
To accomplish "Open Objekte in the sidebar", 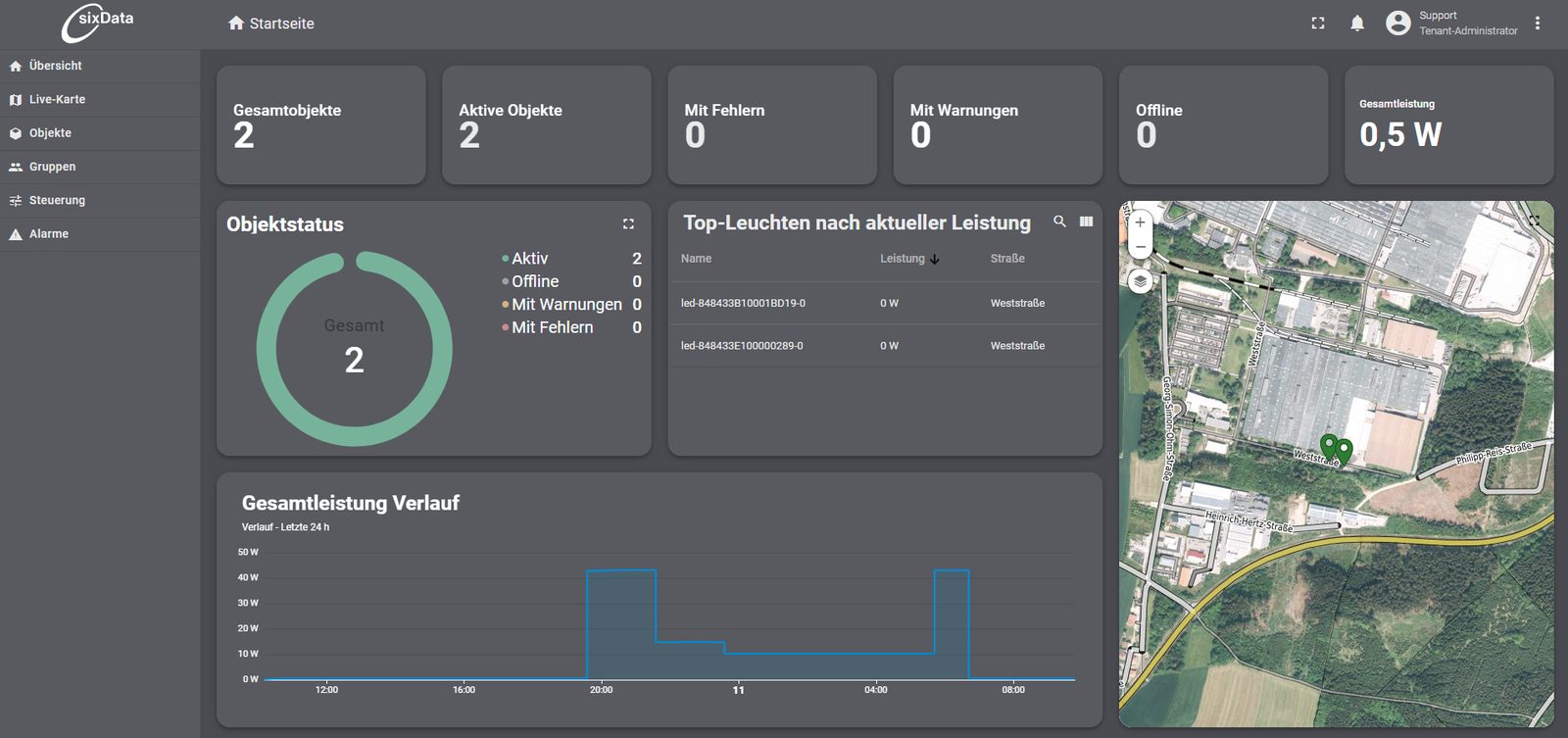I will [x=100, y=133].
